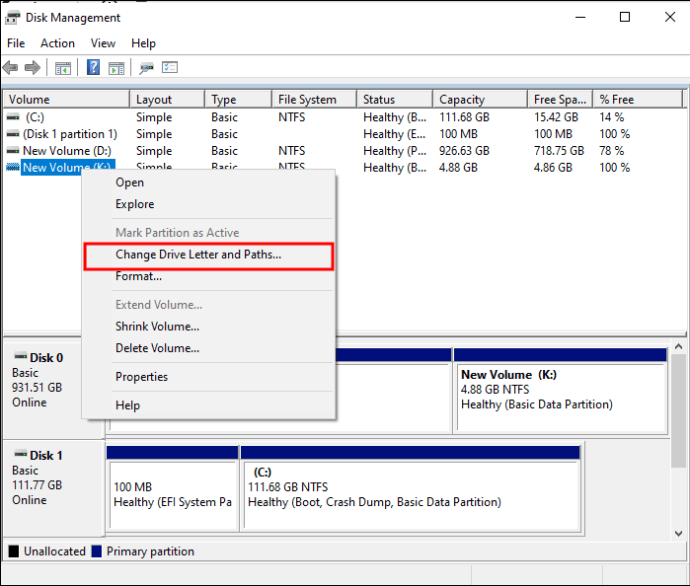The image size is (690, 586).
Task: Select Change Drive Letter and Paths
Action: click(x=198, y=255)
